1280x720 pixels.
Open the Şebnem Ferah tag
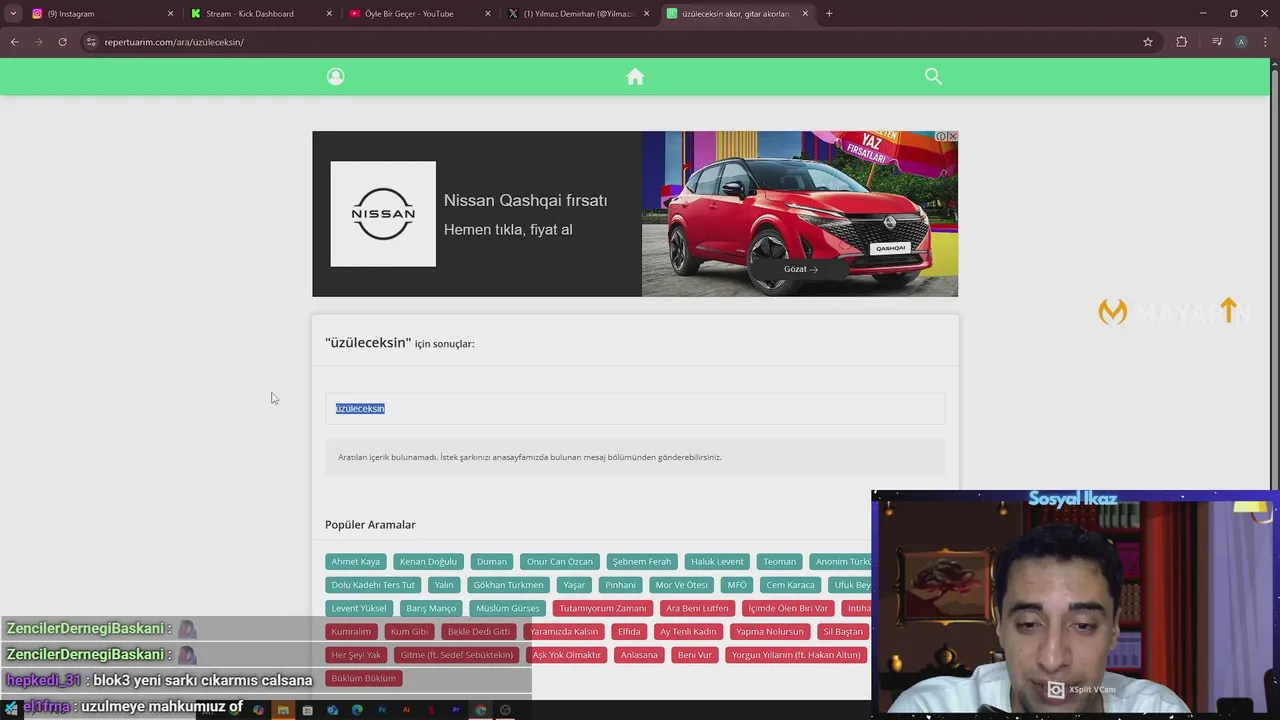(642, 562)
